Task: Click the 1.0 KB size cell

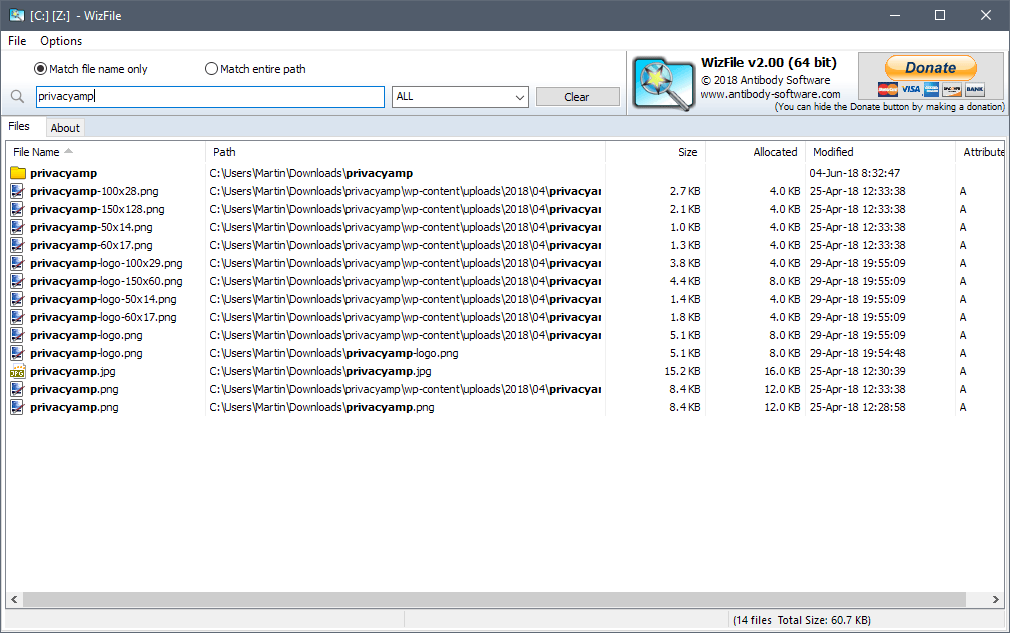Action: click(685, 227)
